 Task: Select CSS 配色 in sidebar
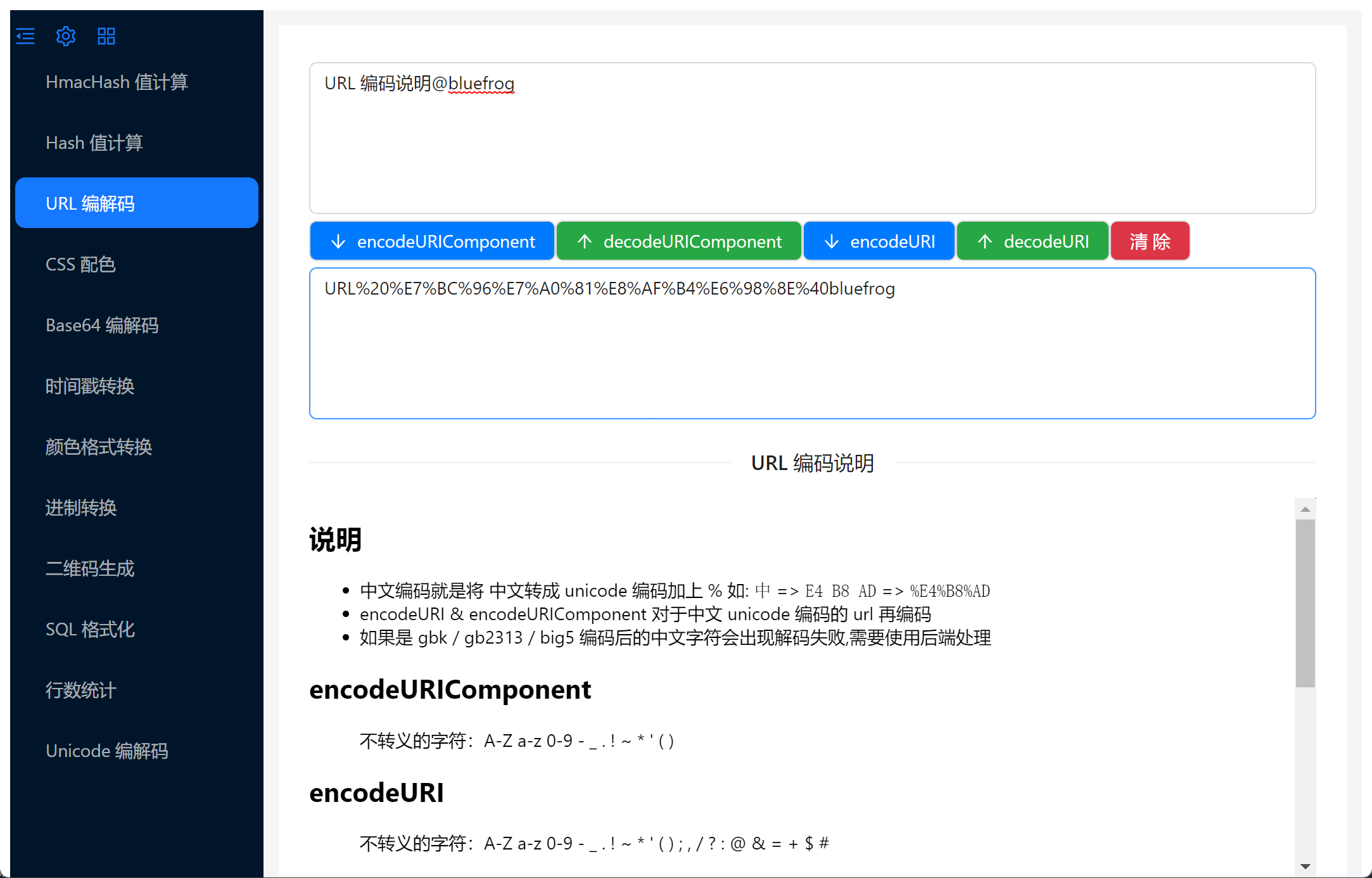[x=80, y=265]
